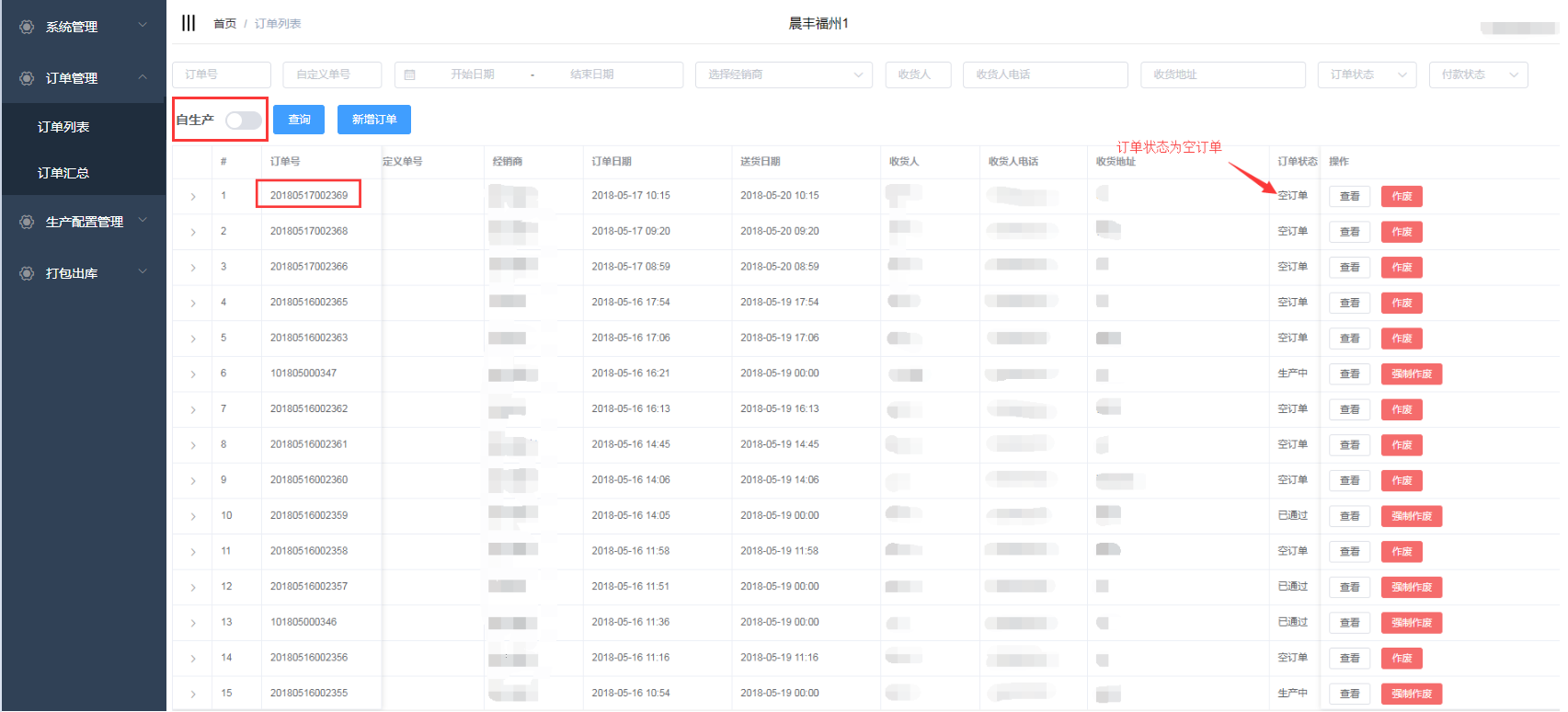Open the 付款状态 filter dropdown
Screen dimensions: 1568x712
click(1478, 75)
